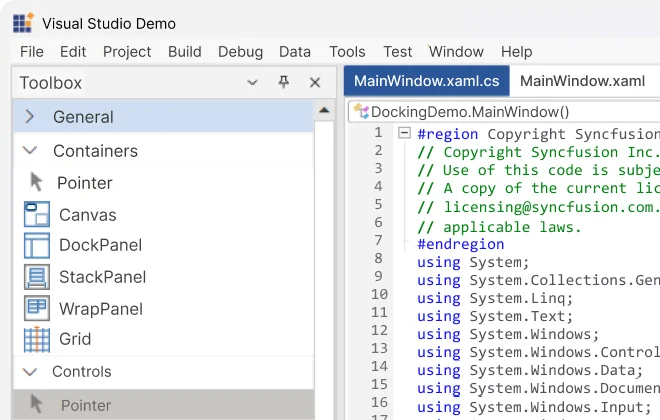Pin the Toolbox panel with the pushpin icon

coord(284,82)
